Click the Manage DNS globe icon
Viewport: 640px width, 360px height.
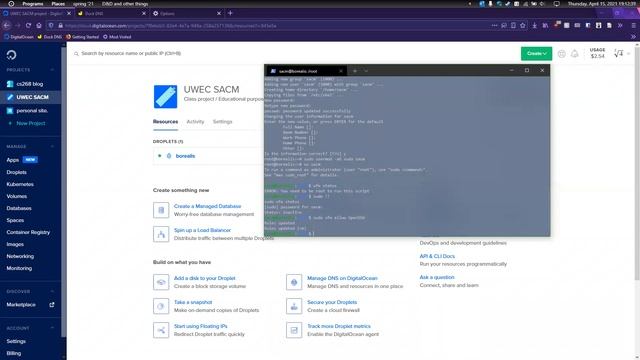coord(294,282)
